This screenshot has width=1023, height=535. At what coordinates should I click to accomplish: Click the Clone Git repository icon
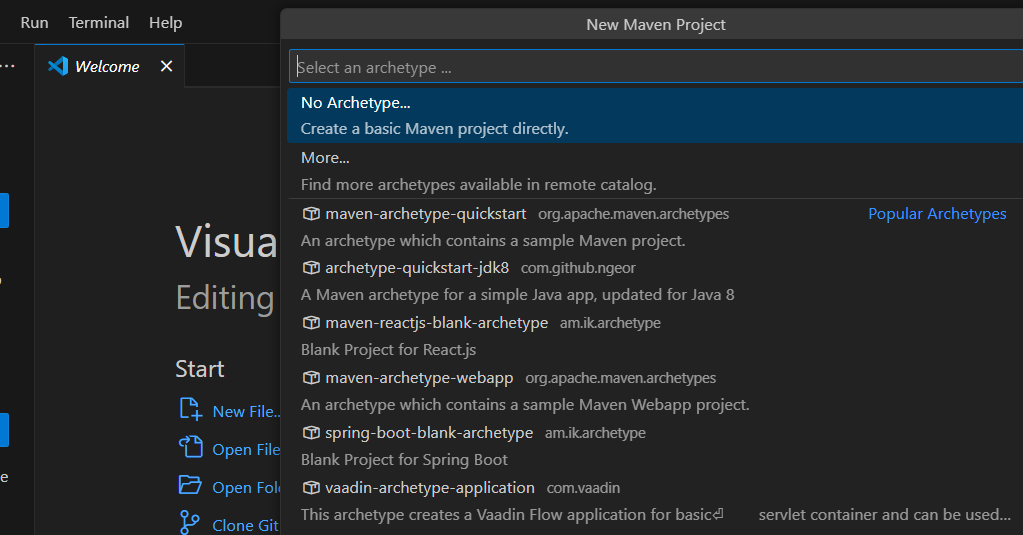pos(189,523)
